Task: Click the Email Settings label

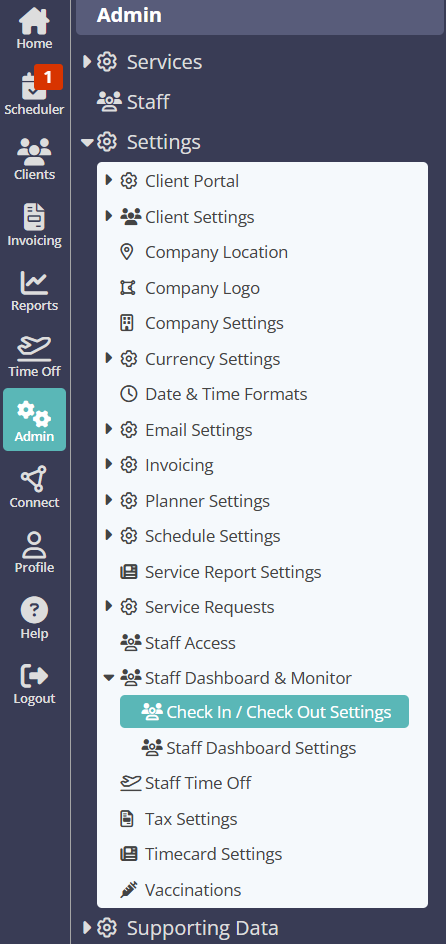Action: pyautogui.click(x=199, y=430)
